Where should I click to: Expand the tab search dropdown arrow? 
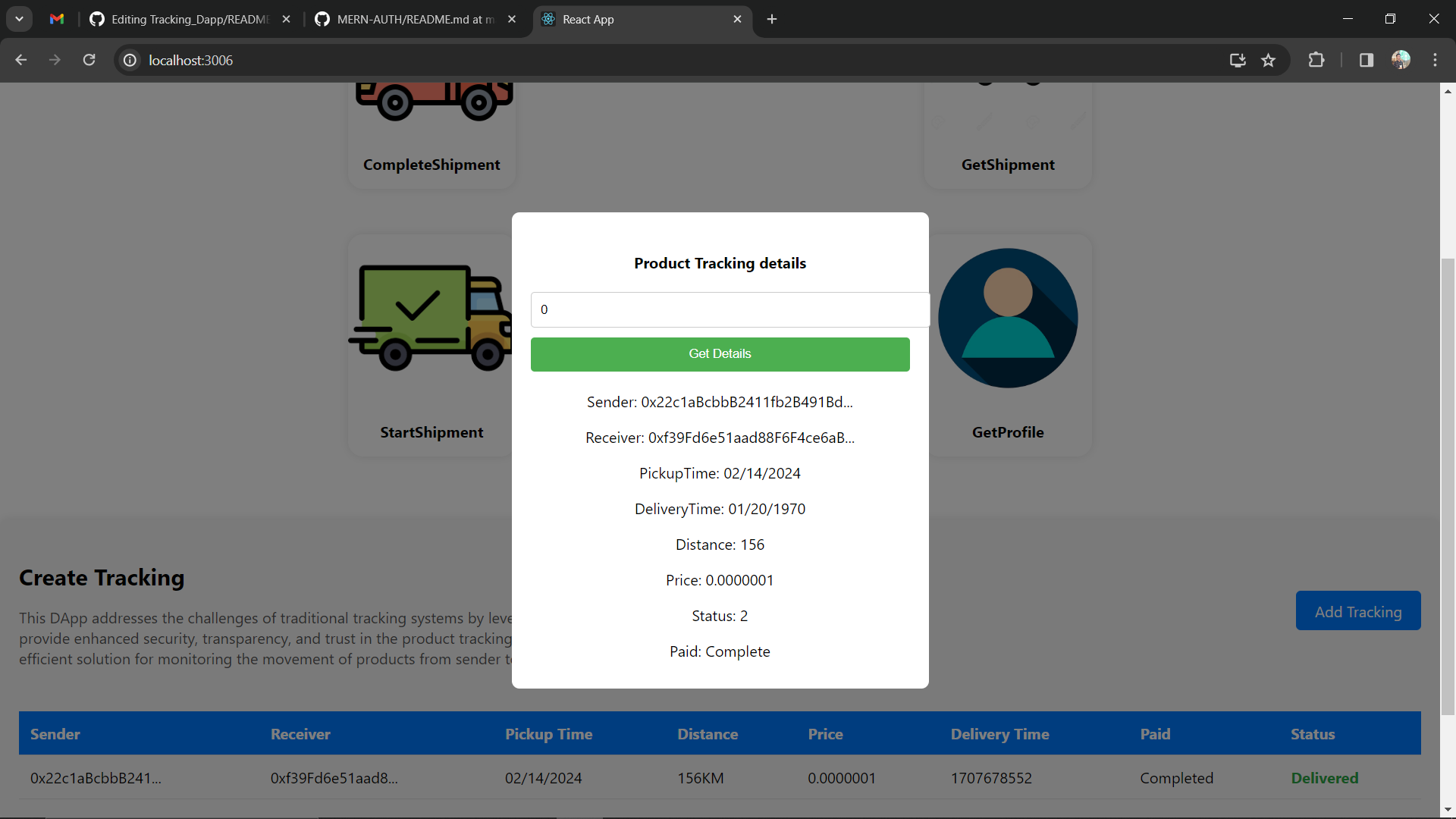19,19
